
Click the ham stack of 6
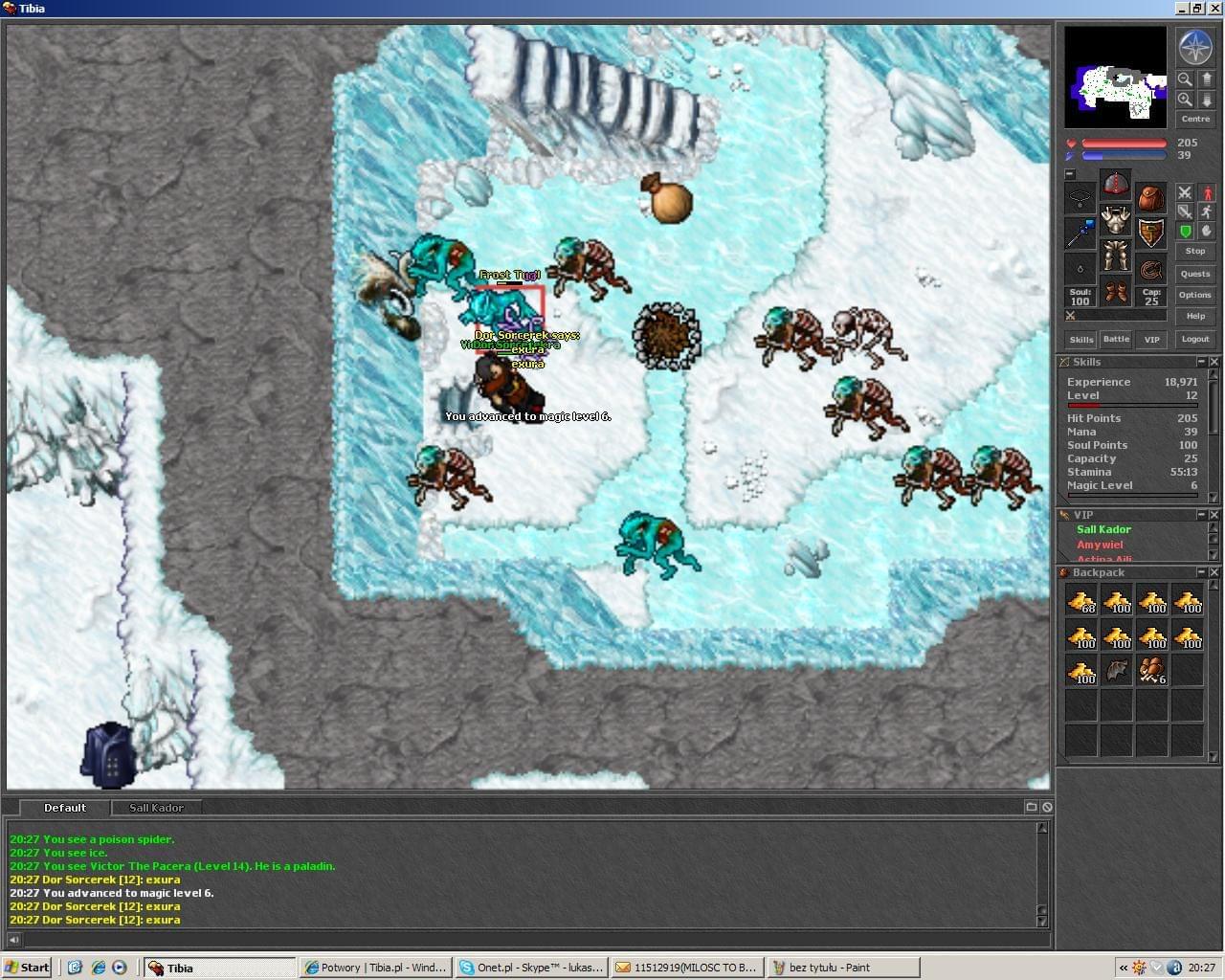pyautogui.click(x=1151, y=671)
